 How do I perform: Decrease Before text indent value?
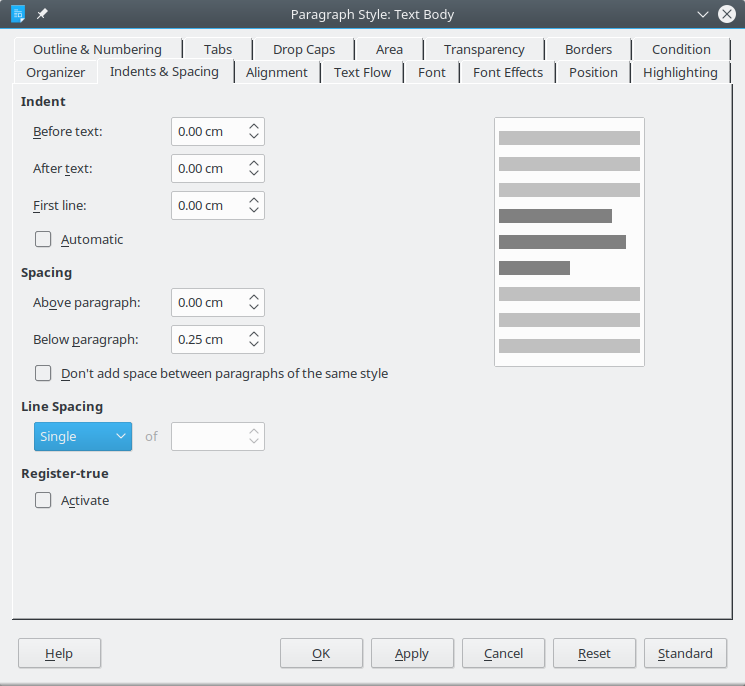254,137
